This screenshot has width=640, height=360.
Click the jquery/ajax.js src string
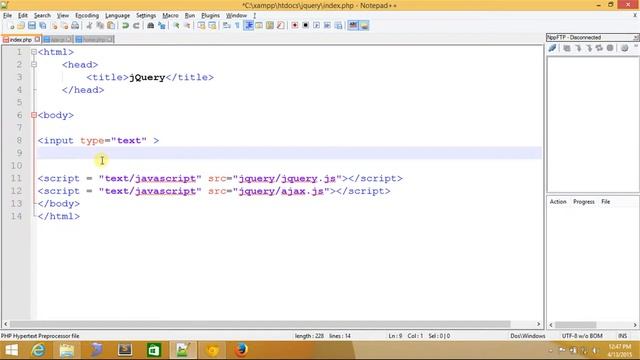pyautogui.click(x=281, y=191)
